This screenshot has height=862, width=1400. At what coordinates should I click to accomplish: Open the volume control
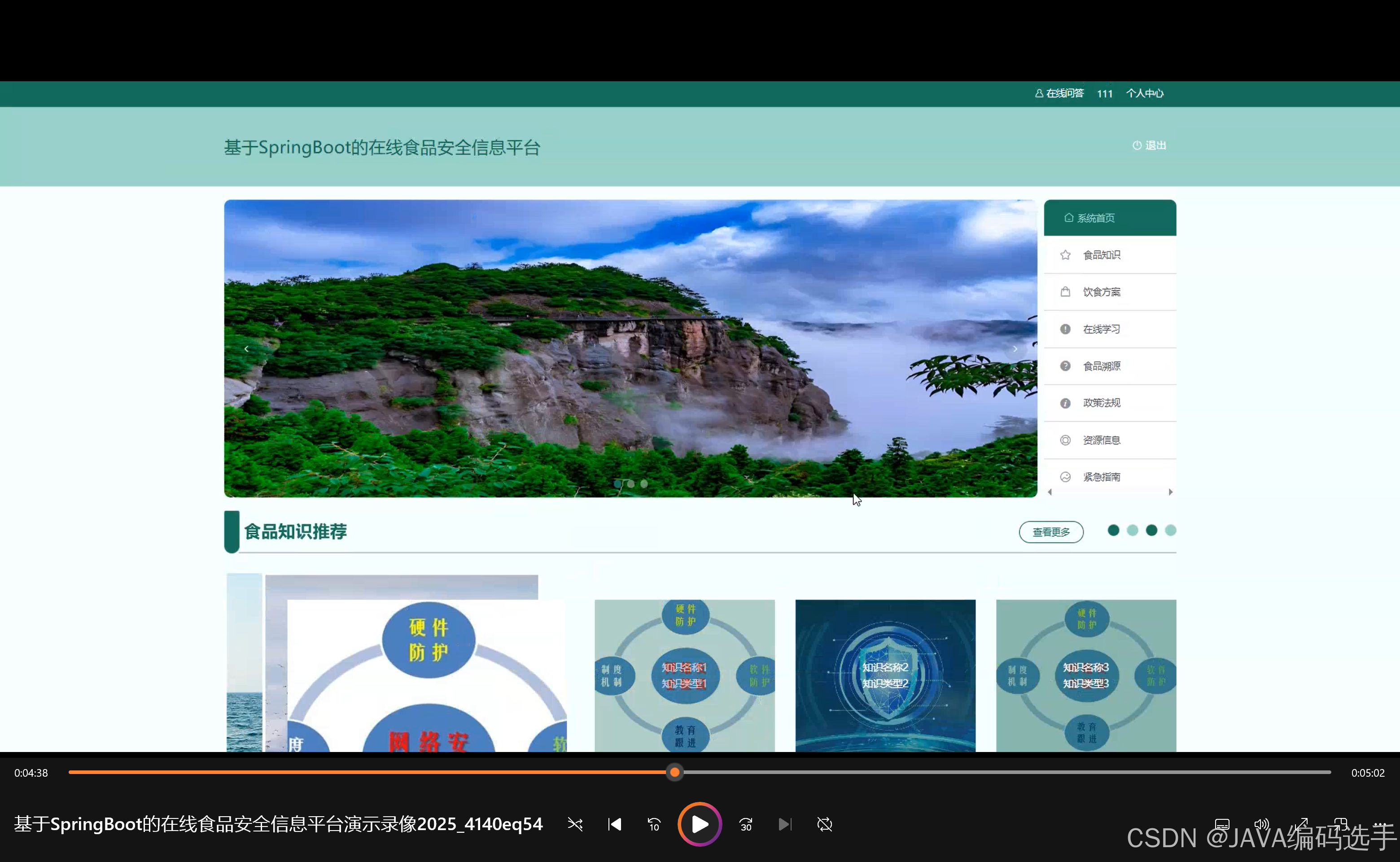[1261, 824]
